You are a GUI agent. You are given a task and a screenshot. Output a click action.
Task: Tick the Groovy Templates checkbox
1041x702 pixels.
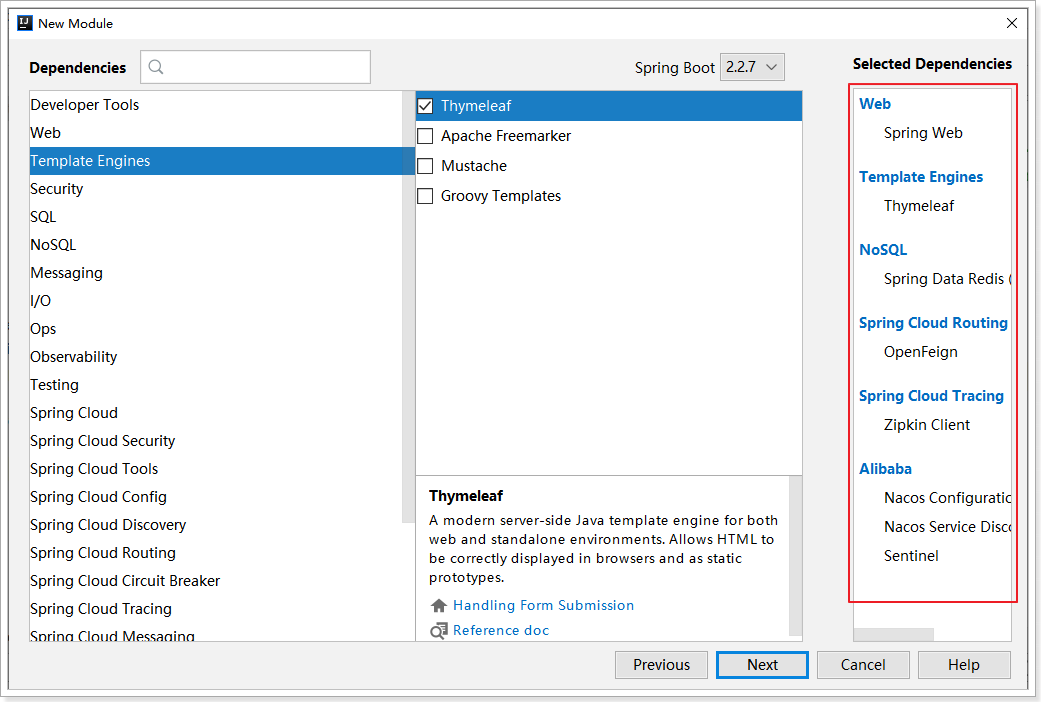[425, 196]
